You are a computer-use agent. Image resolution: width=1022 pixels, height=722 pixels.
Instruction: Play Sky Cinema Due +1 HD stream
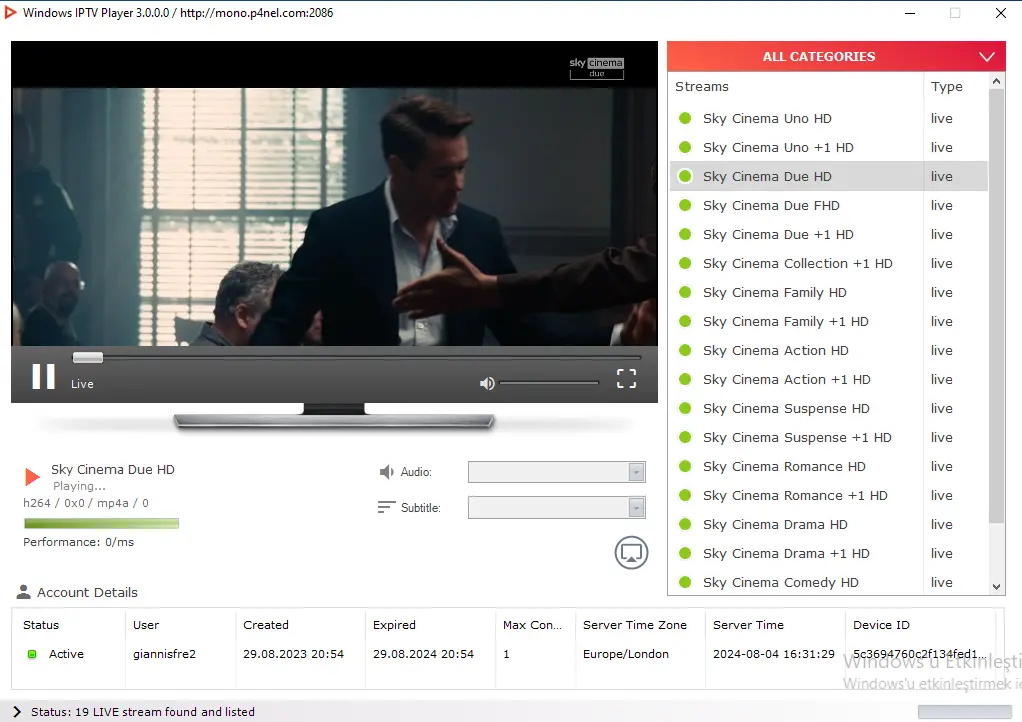[829, 235]
